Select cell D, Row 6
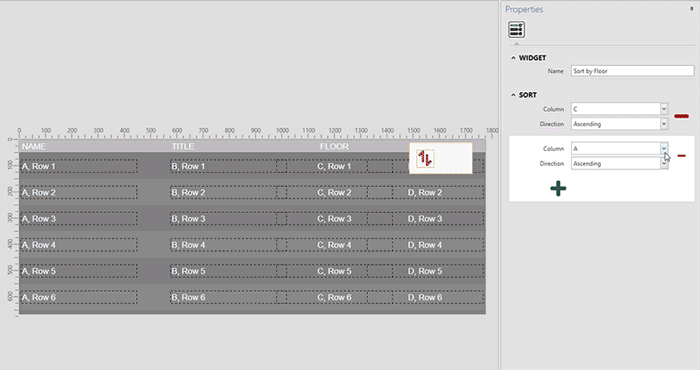The height and width of the screenshot is (370, 700). pyautogui.click(x=425, y=297)
